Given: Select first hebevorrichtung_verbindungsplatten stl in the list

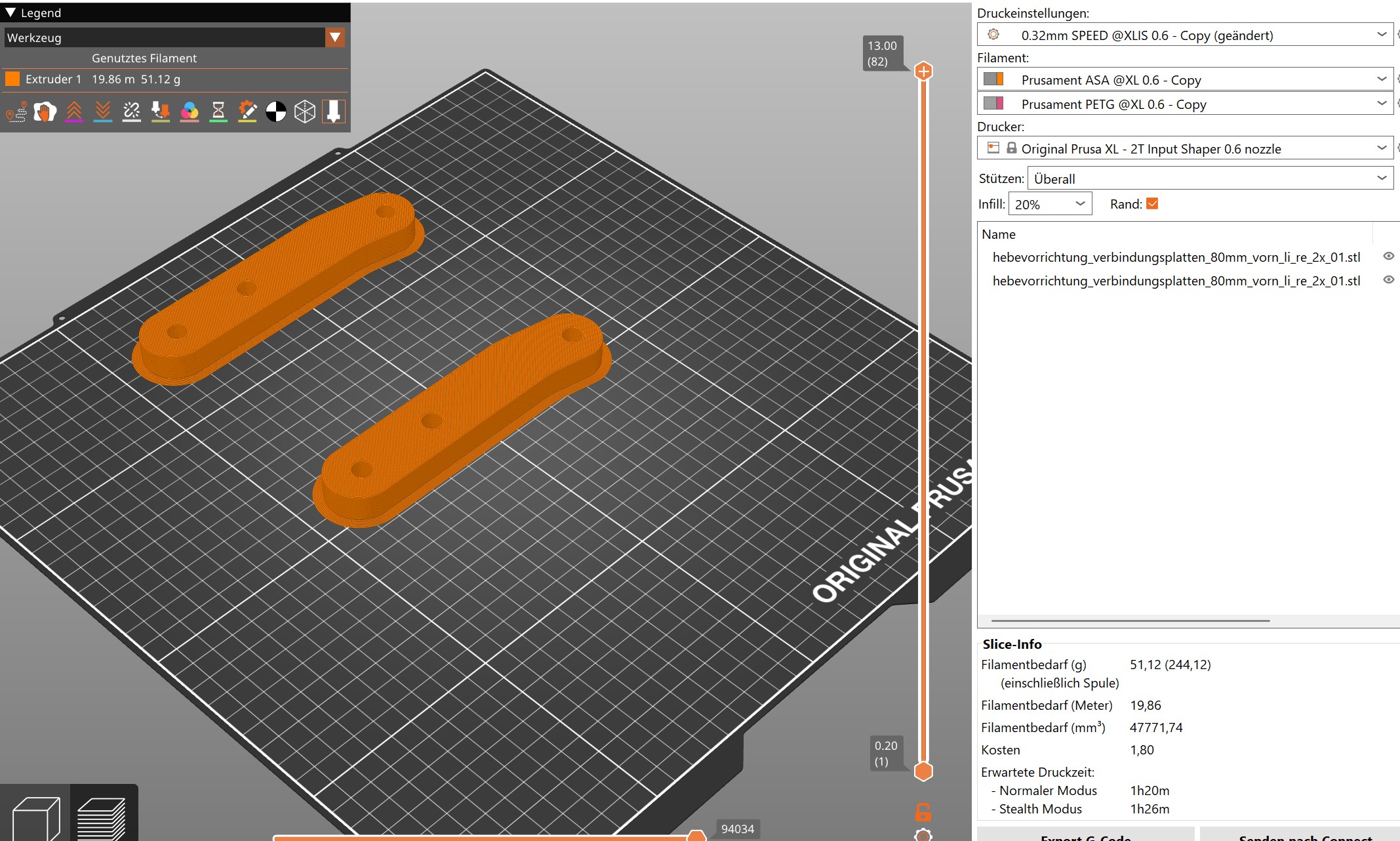Looking at the screenshot, I should (1176, 257).
